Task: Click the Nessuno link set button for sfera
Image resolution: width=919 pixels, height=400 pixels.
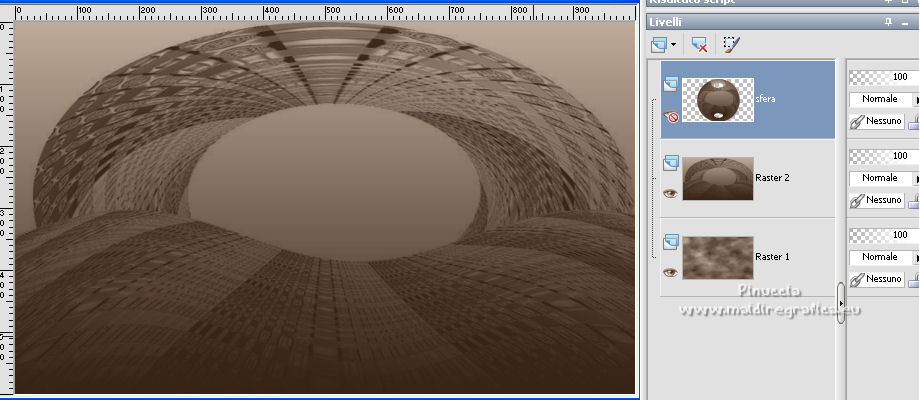Action: [877, 121]
